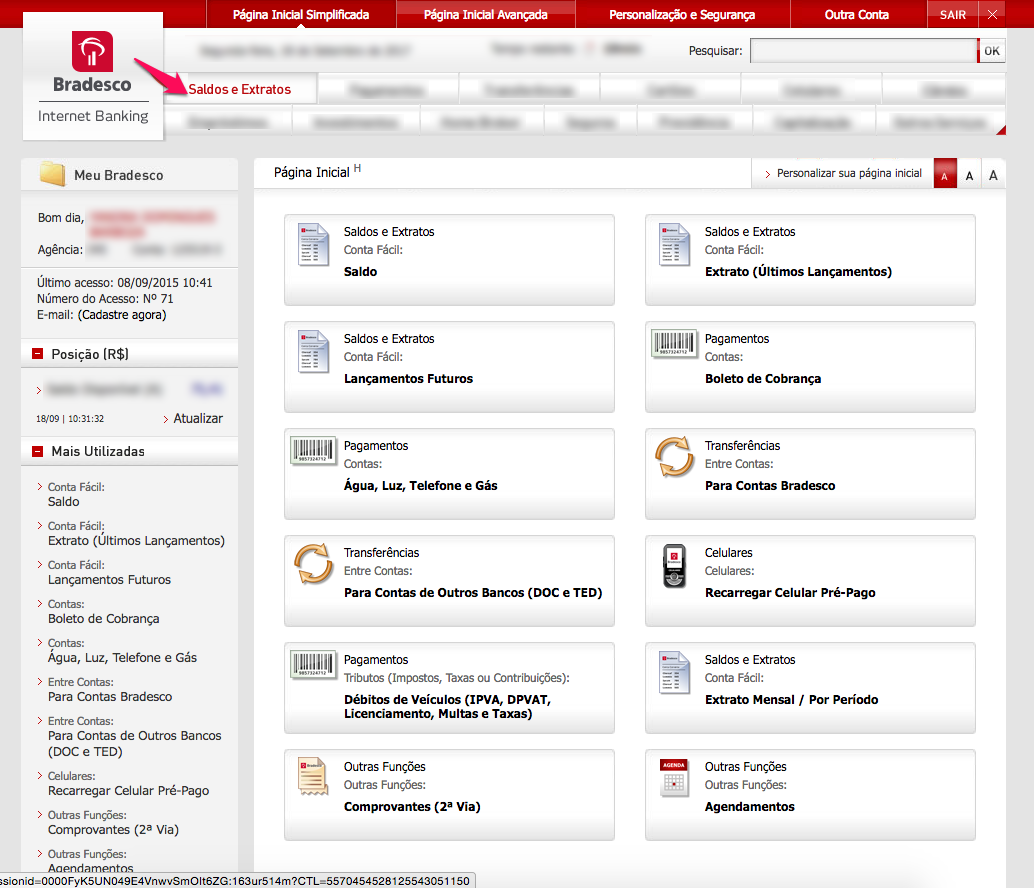
Task: Open the Saldos e Extratos menu
Action: [x=239, y=90]
